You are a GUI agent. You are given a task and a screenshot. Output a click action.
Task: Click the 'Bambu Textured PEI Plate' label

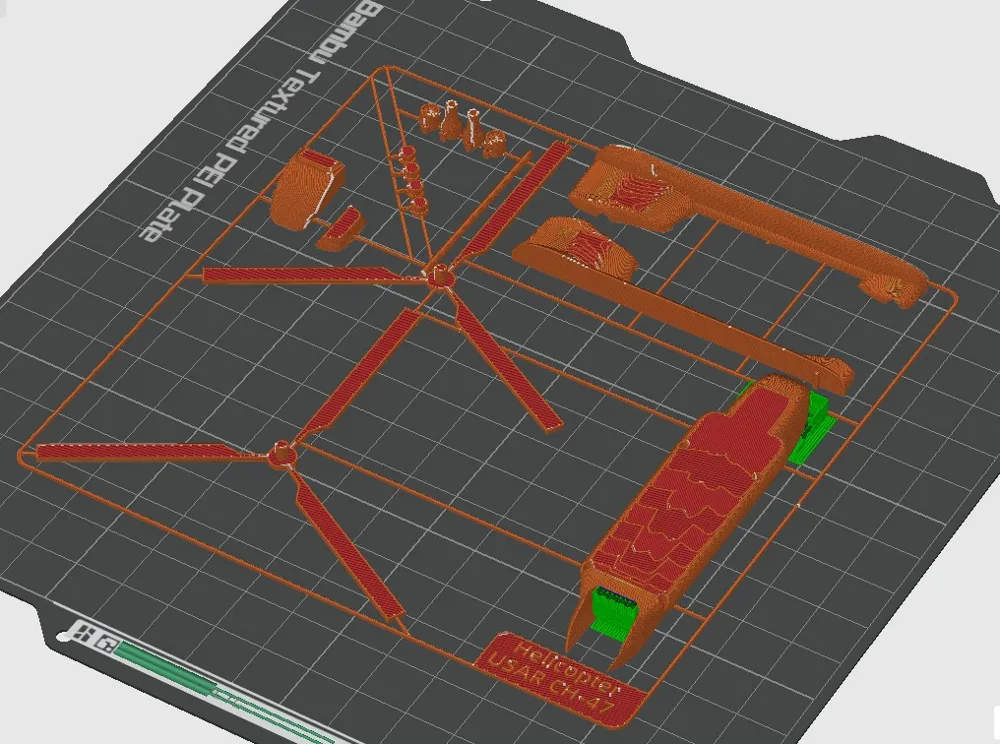(260, 121)
